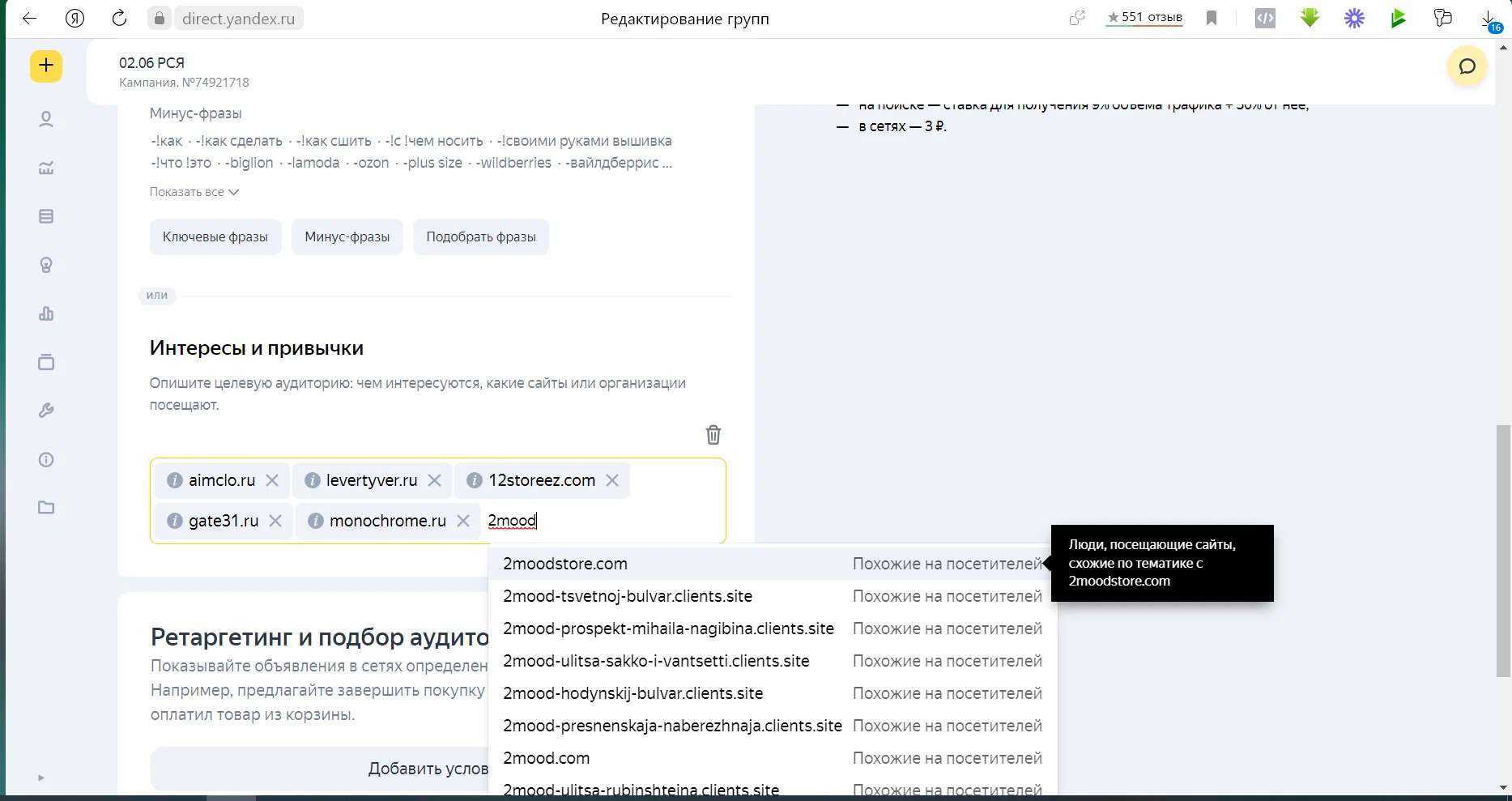
Task: Expand the left sidebar arrow at bottom
Action: (x=40, y=778)
